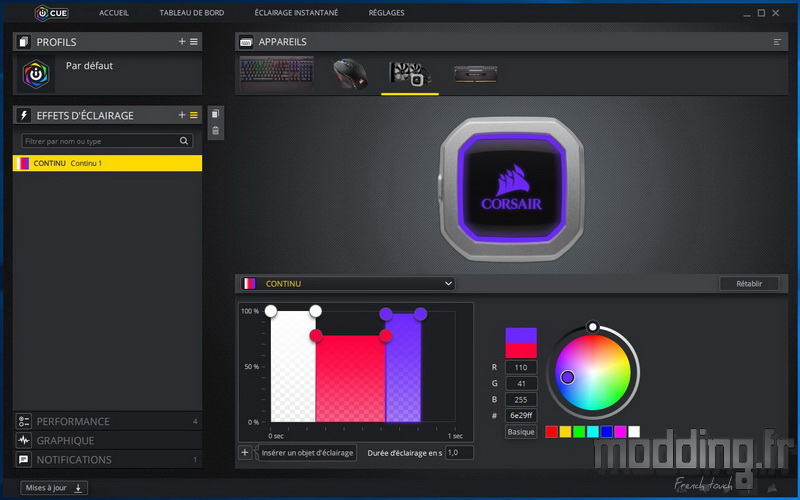Click the filter by name search field
Viewport: 800px width, 500px height.
(107, 141)
